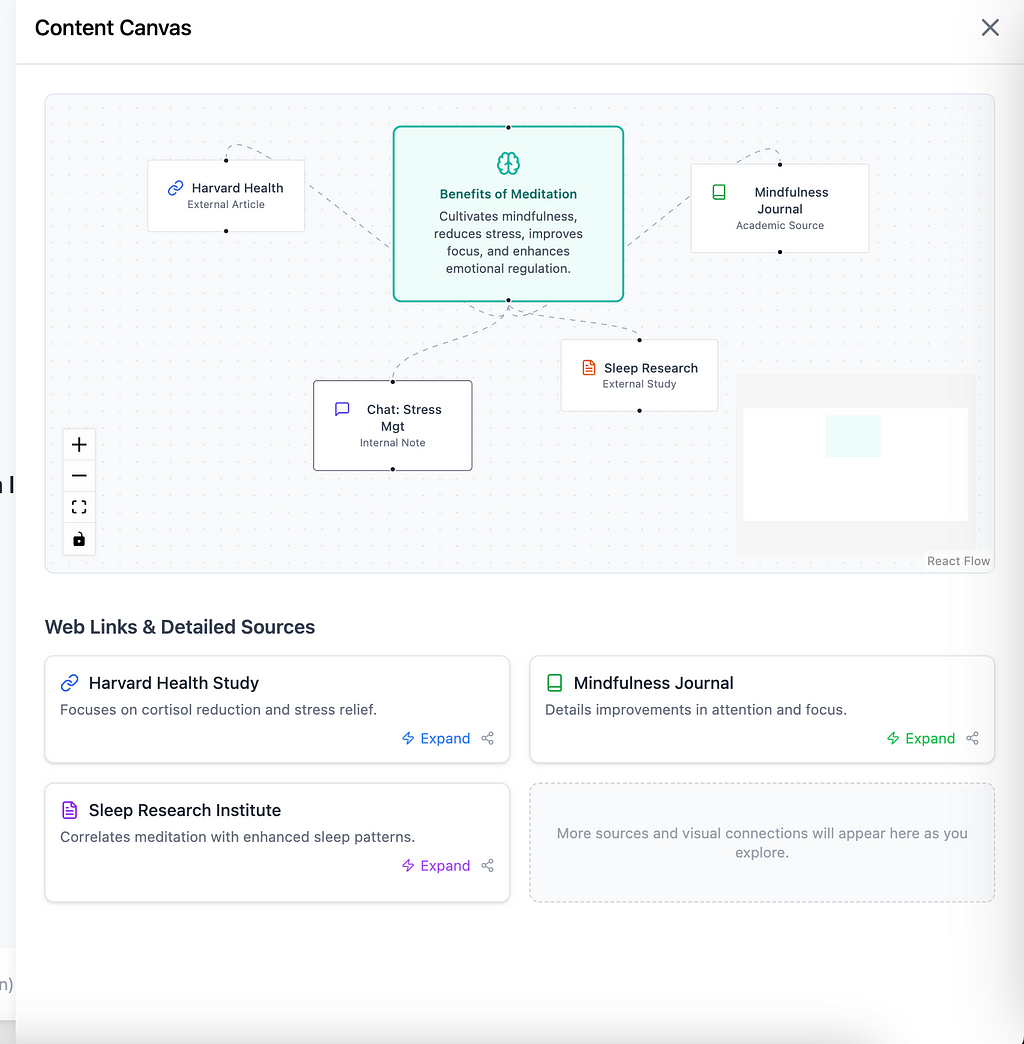Select the Harvard Health node
The width and height of the screenshot is (1024, 1044).
click(226, 196)
